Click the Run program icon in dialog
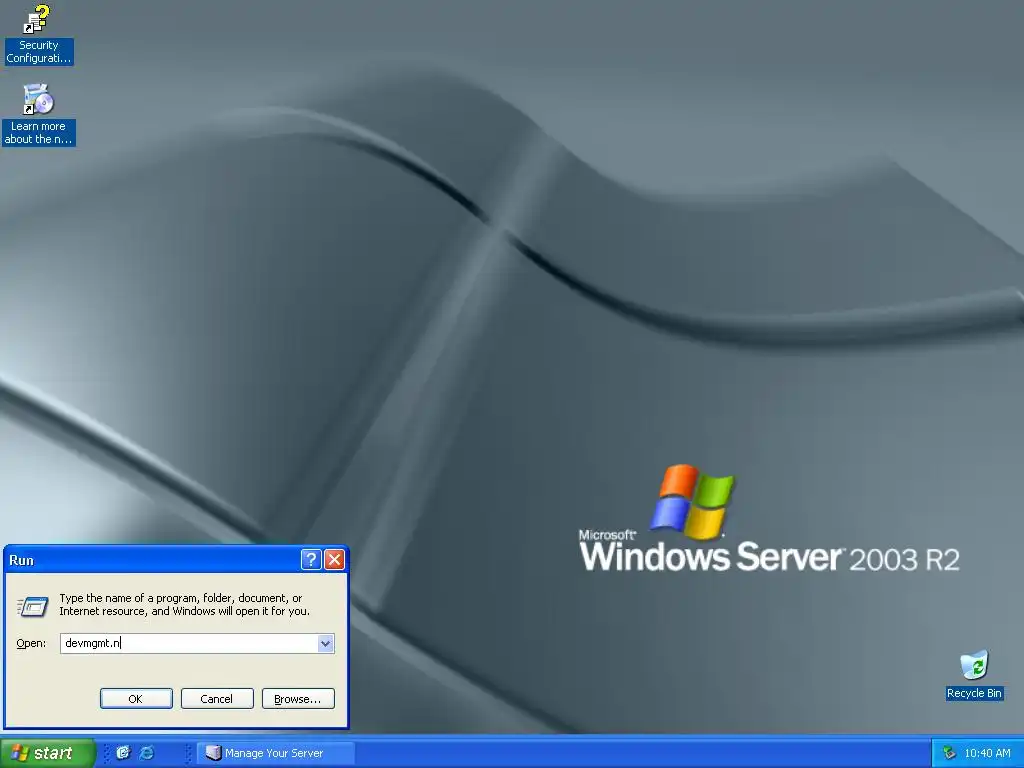This screenshot has width=1024, height=768. pos(32,606)
